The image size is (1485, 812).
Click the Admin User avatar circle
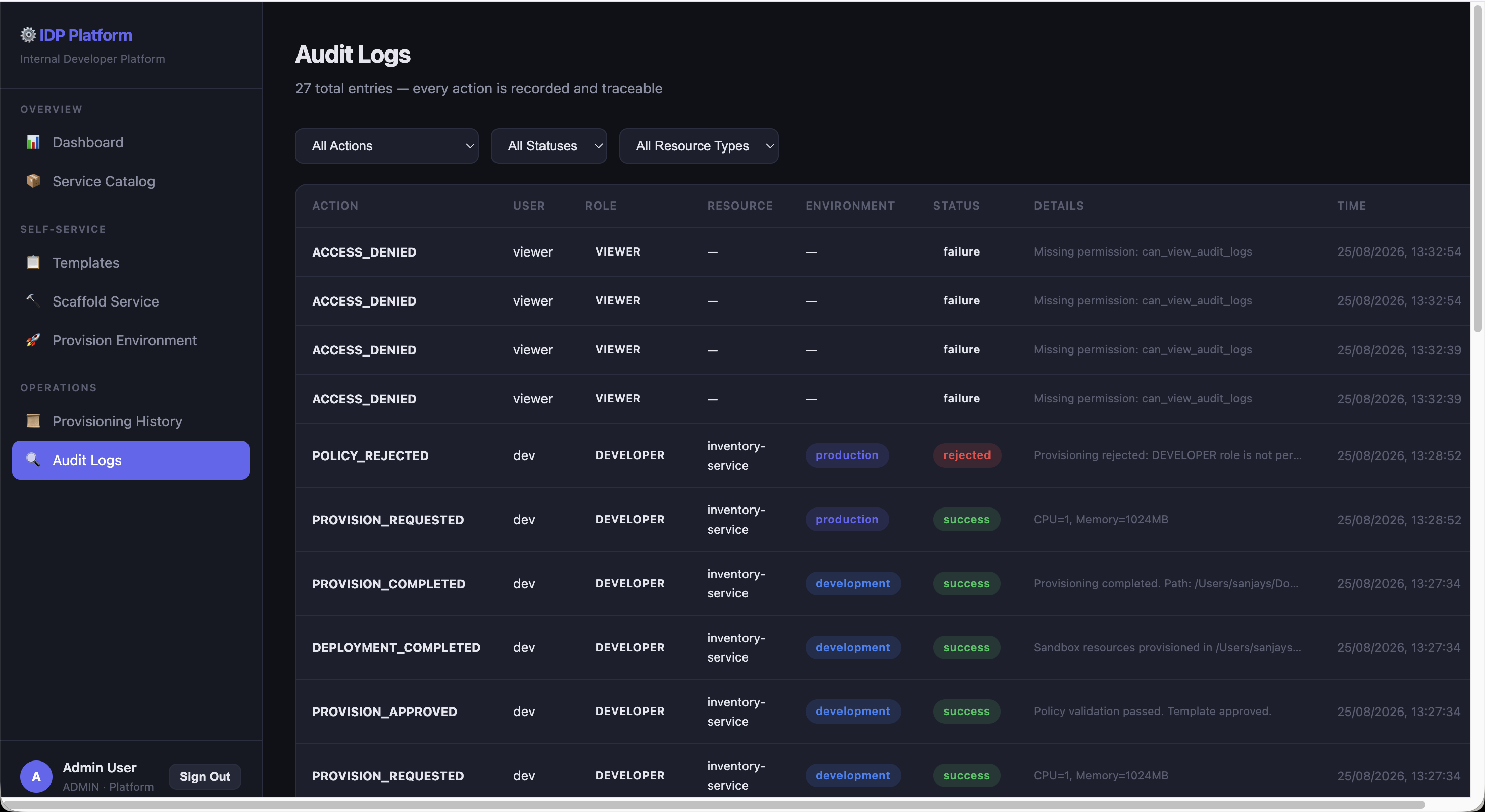36,776
